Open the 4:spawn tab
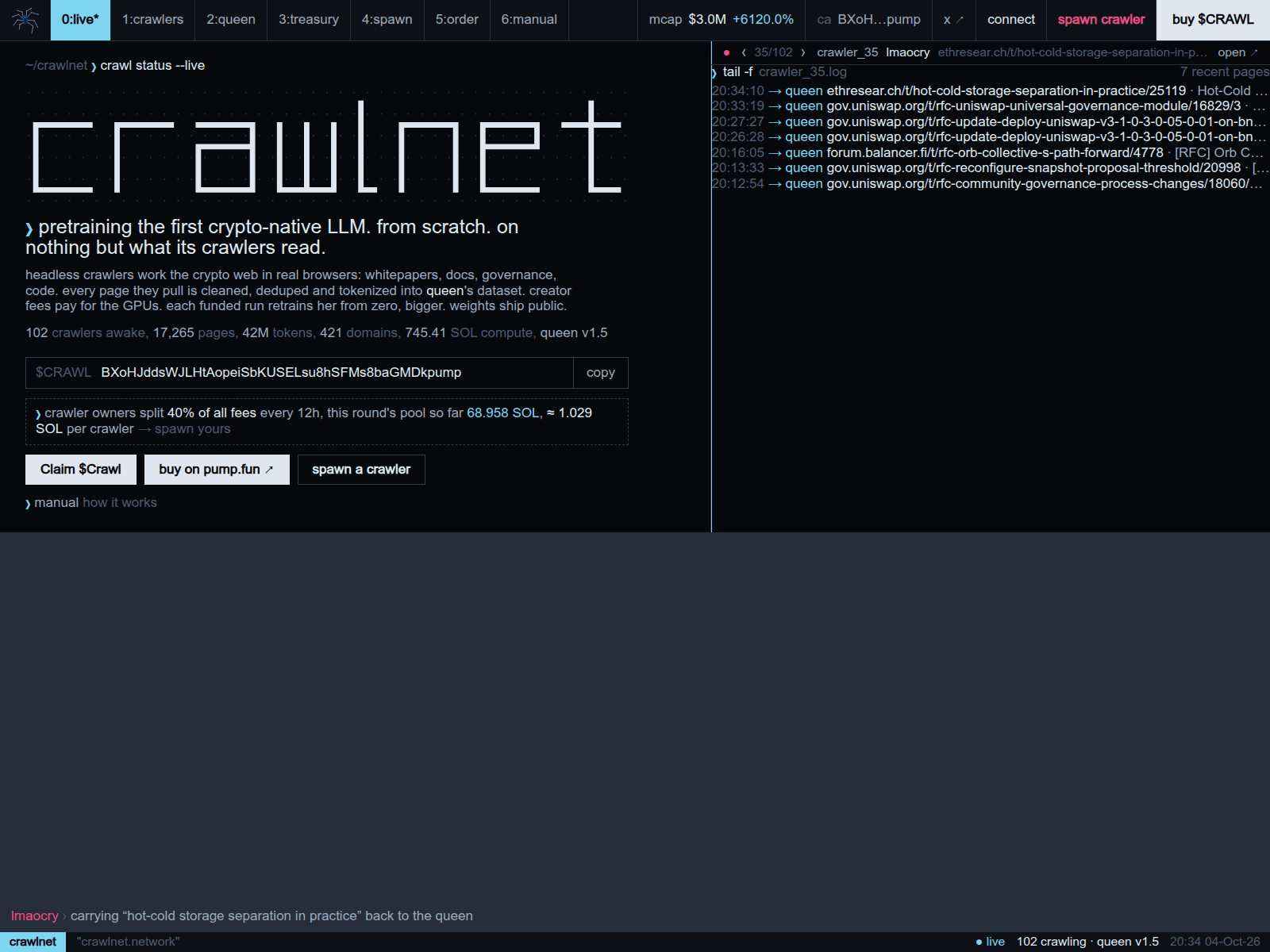 click(x=387, y=20)
